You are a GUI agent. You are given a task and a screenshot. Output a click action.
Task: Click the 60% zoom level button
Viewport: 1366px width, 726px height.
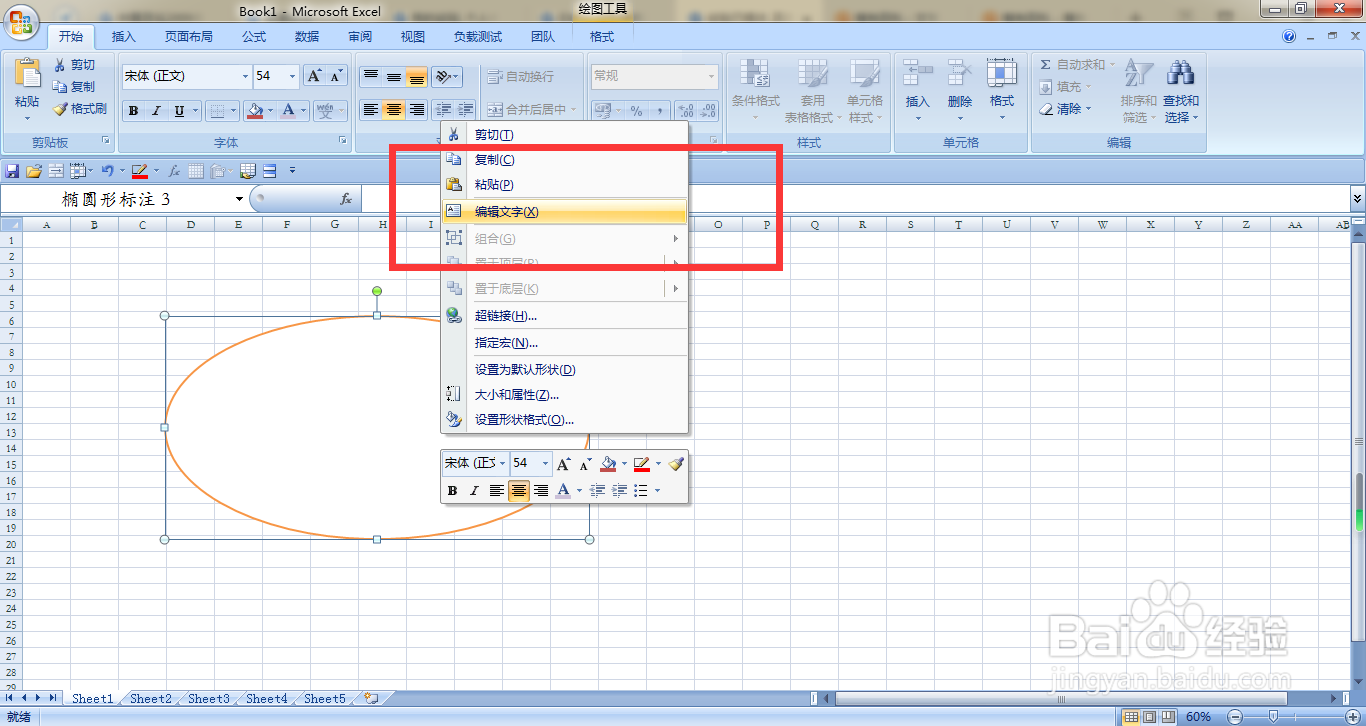[1198, 717]
